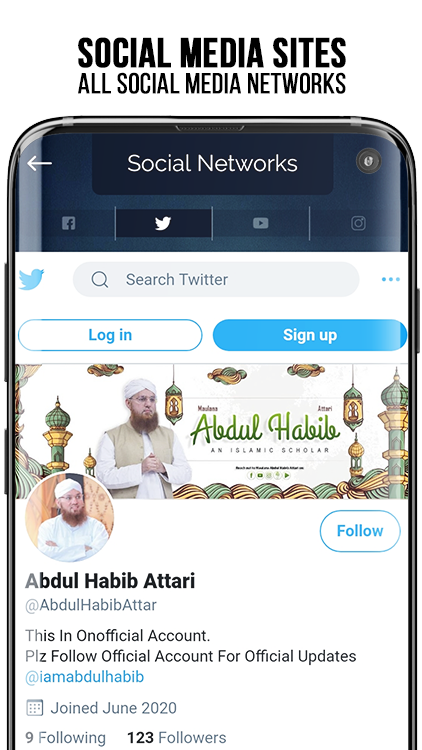
Task: Click the Sign up button
Action: point(310,335)
